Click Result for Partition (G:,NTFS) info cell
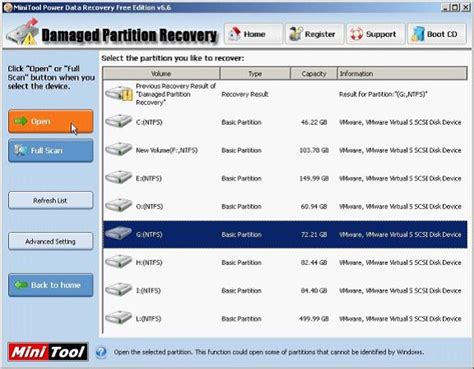This screenshot has width=474, height=369. (x=383, y=94)
